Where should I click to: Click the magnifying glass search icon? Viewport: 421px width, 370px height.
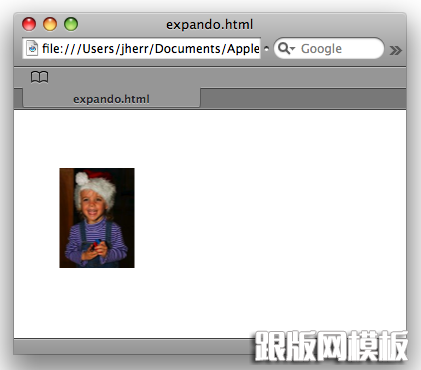283,48
